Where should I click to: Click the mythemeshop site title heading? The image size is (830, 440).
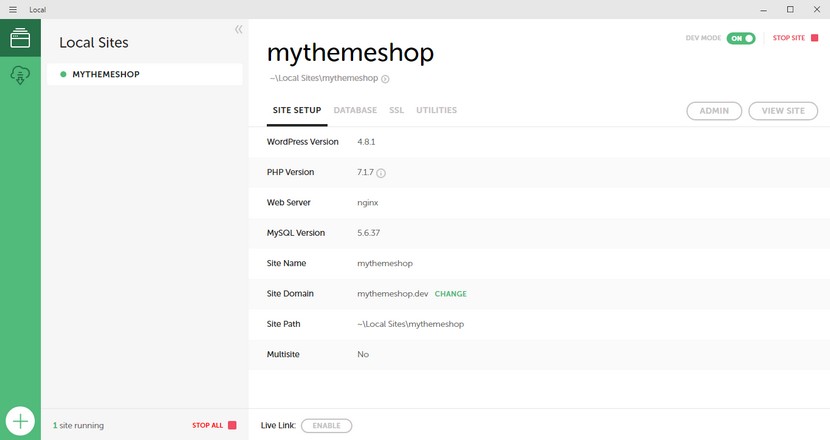tap(350, 52)
